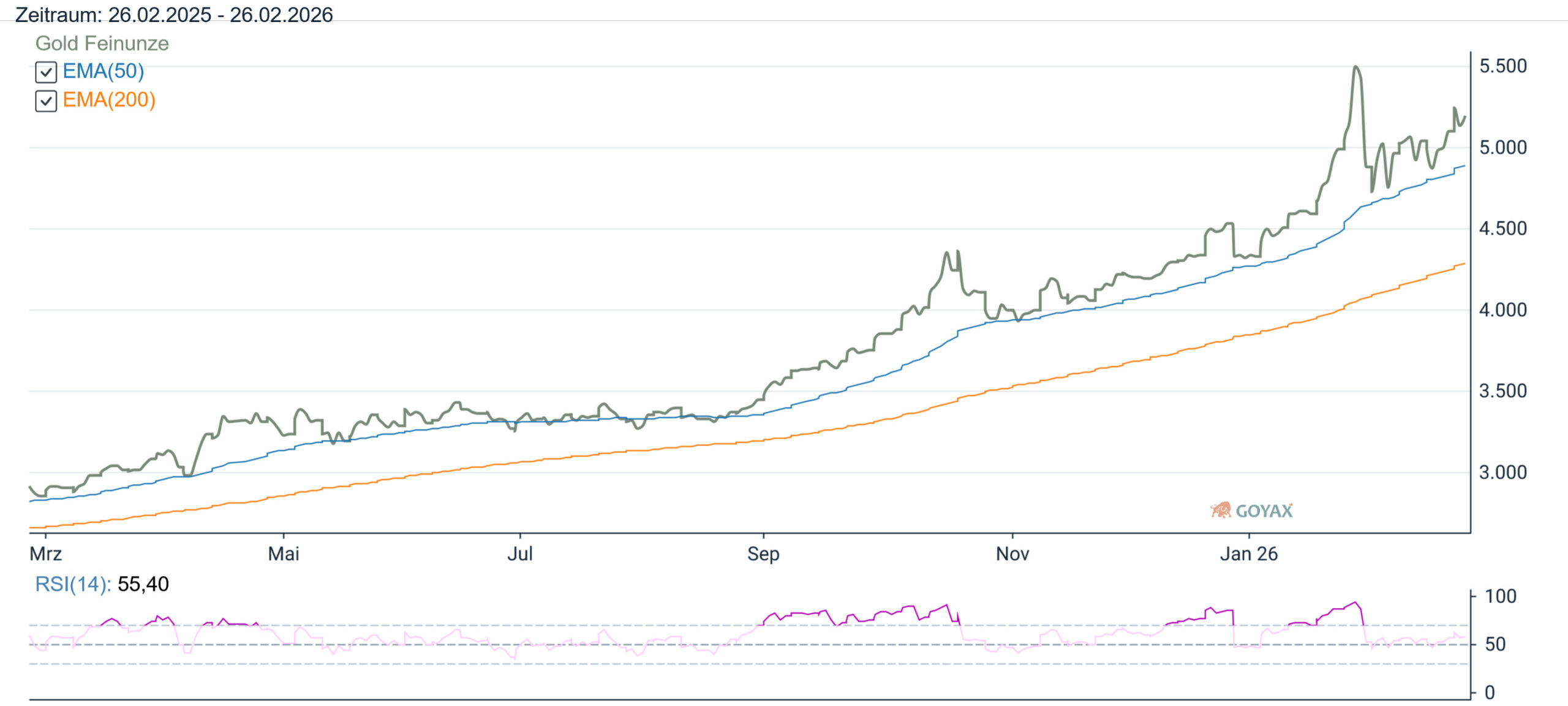Click the Zeitraum date range text

tap(174, 15)
